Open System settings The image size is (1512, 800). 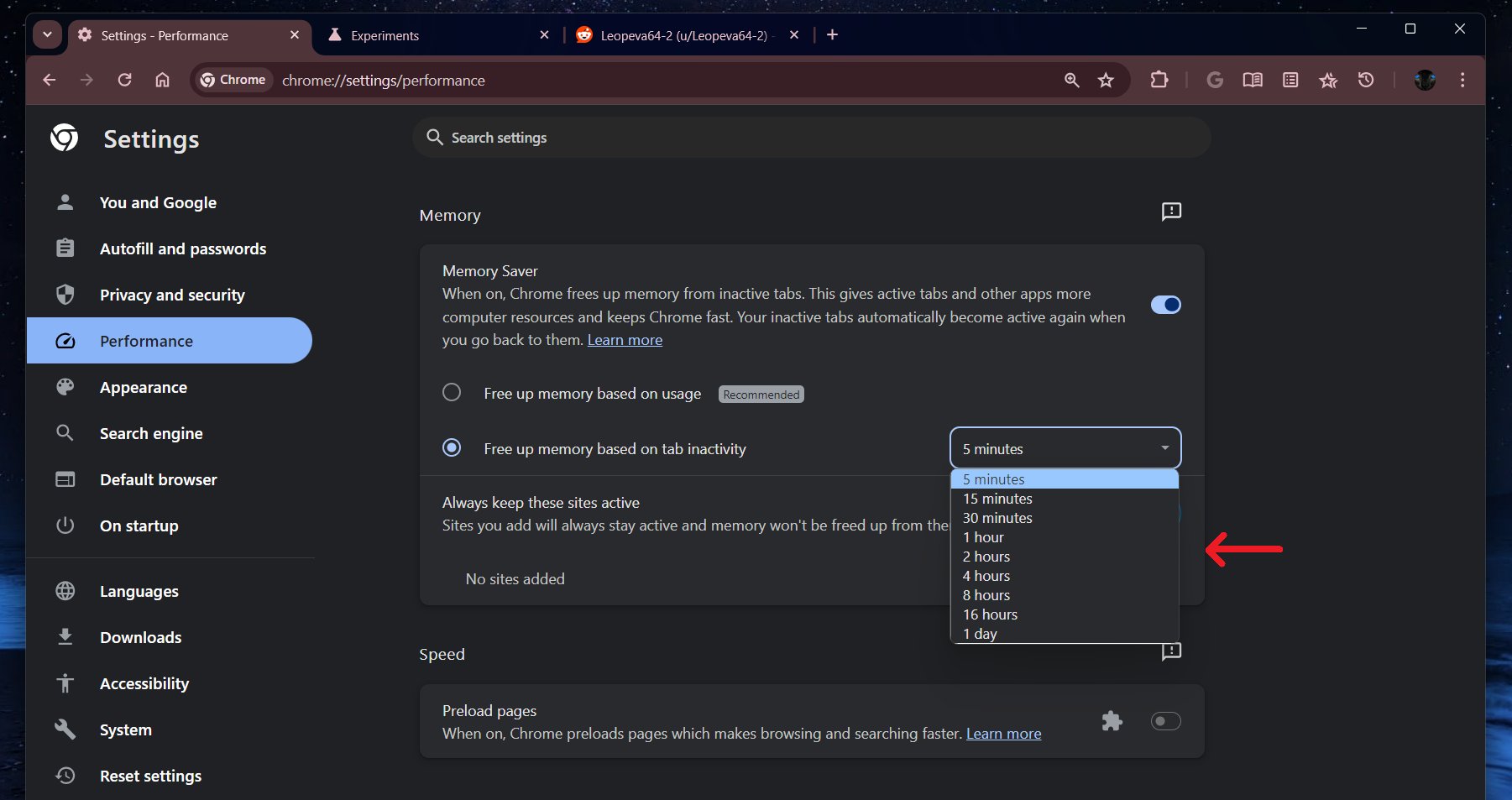point(170,729)
